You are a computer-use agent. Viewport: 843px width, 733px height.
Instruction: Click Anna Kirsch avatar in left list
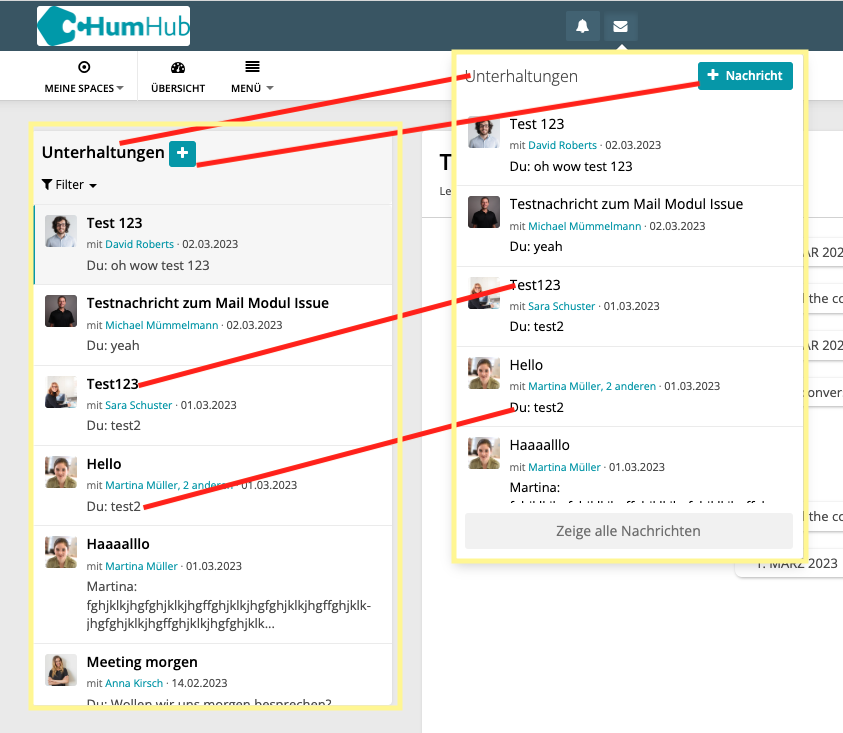[61, 670]
